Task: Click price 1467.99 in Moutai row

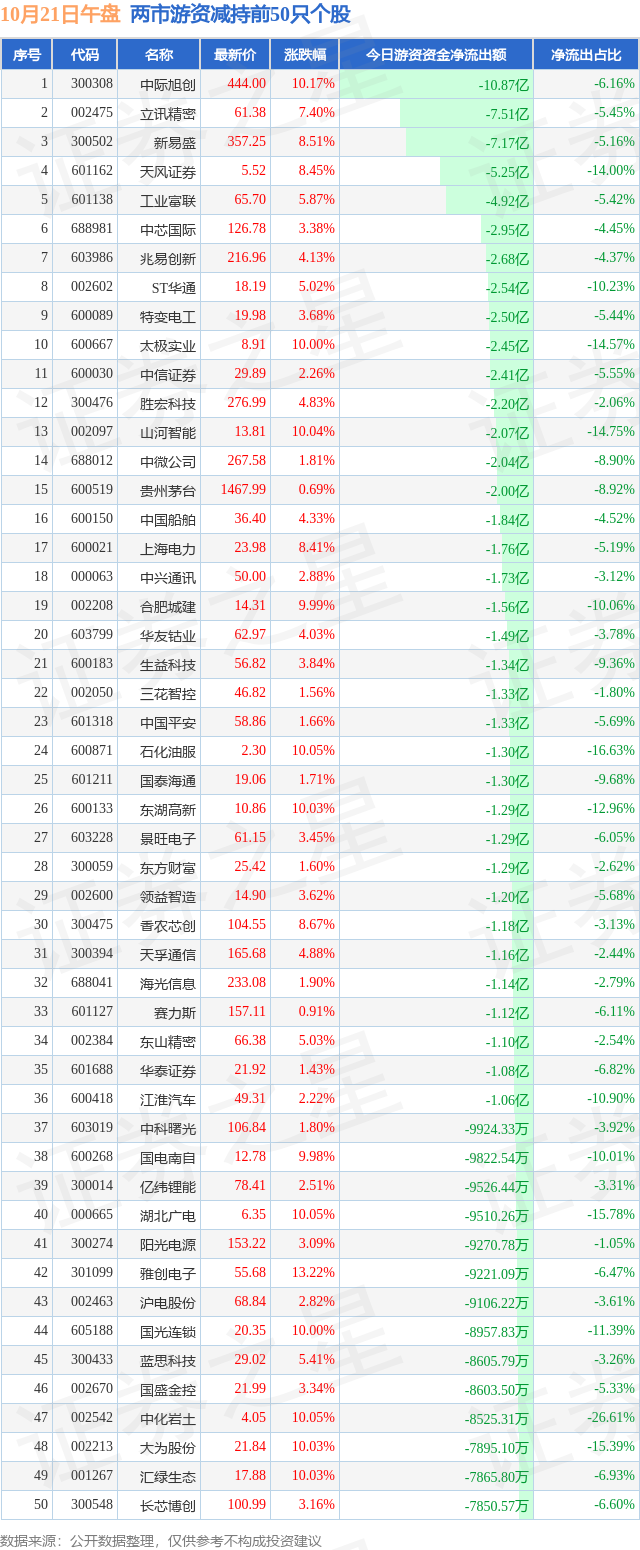Action: tap(244, 490)
